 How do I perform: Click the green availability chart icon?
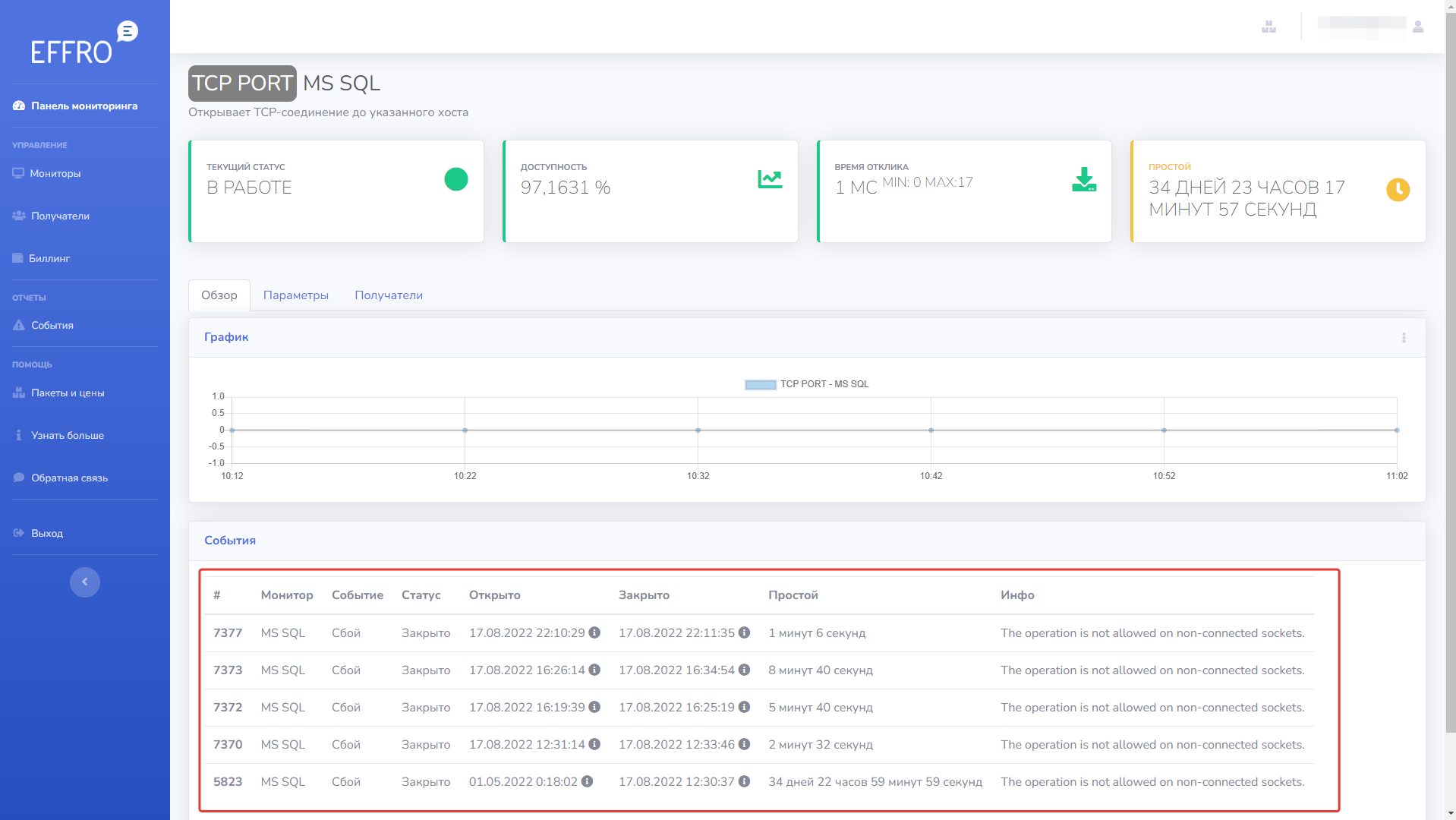click(x=770, y=179)
